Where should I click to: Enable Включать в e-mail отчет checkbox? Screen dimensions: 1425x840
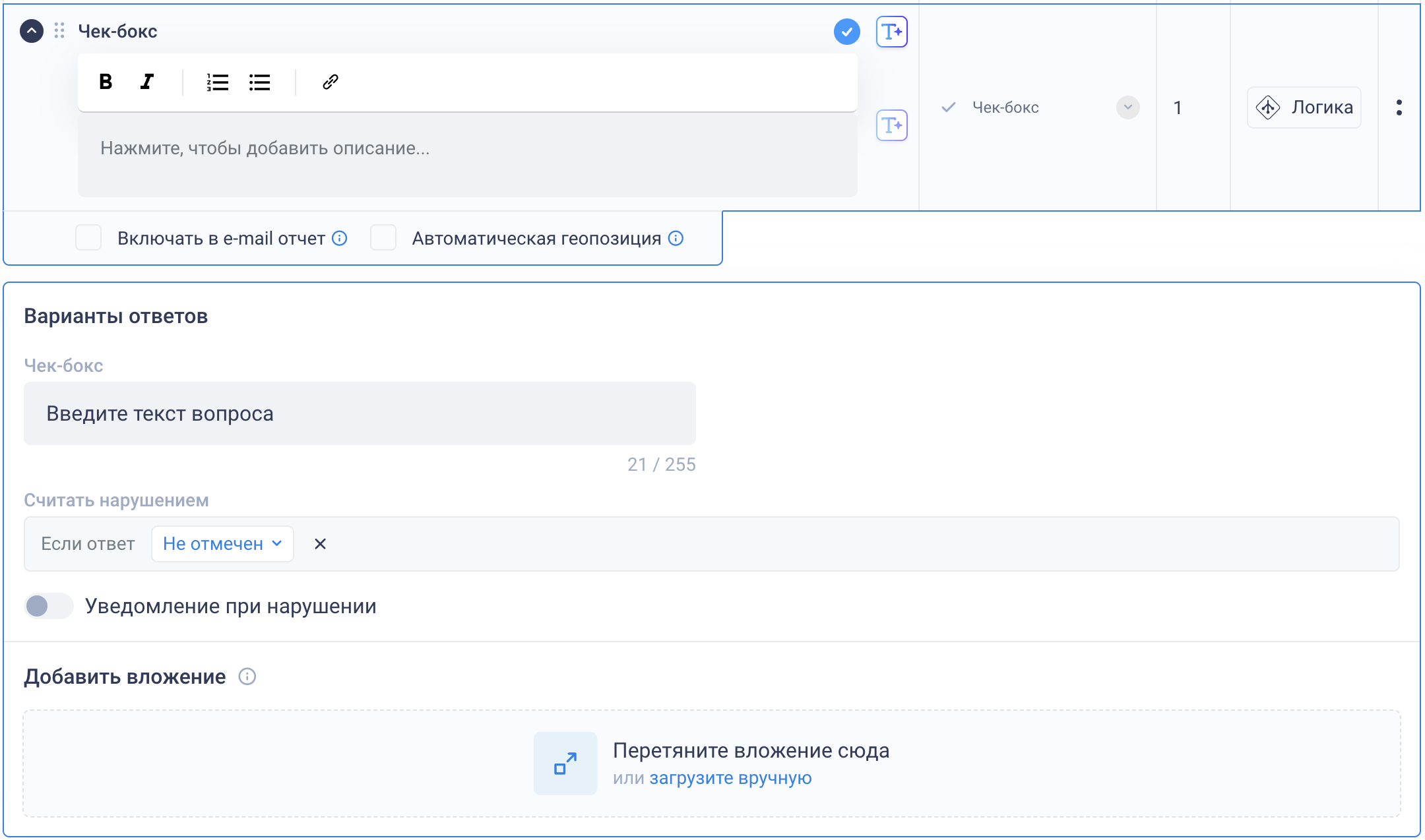(88, 238)
